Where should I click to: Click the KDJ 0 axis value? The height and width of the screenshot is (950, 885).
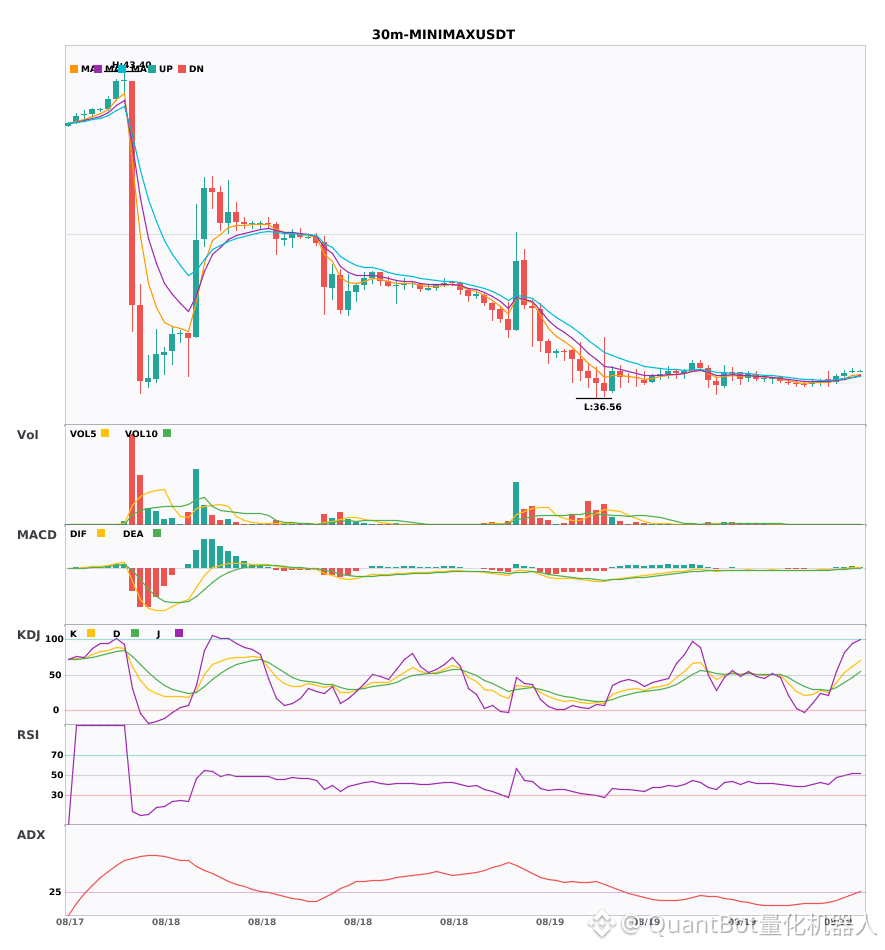56,710
